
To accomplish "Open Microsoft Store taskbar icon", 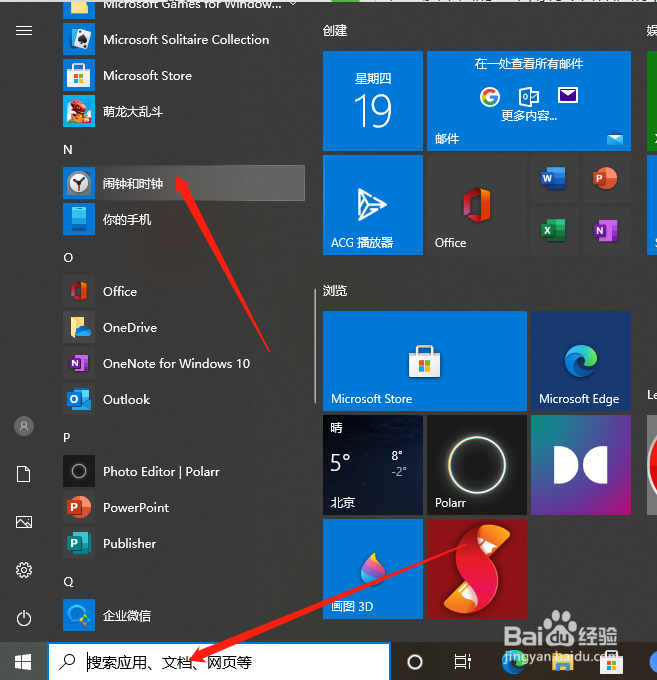I will click(611, 663).
